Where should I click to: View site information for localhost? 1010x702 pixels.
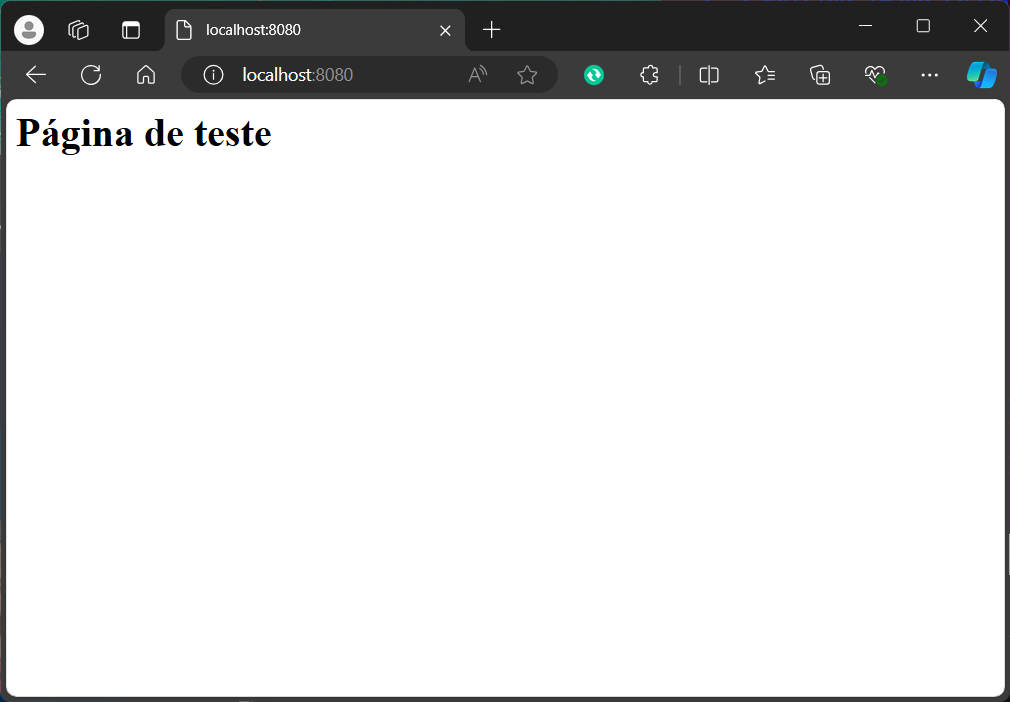pos(213,75)
